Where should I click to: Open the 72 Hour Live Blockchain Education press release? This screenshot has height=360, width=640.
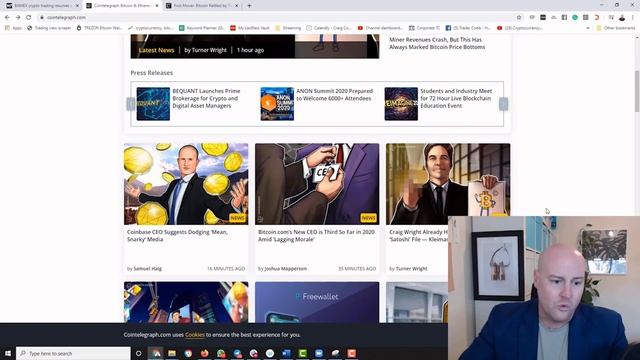pyautogui.click(x=456, y=98)
